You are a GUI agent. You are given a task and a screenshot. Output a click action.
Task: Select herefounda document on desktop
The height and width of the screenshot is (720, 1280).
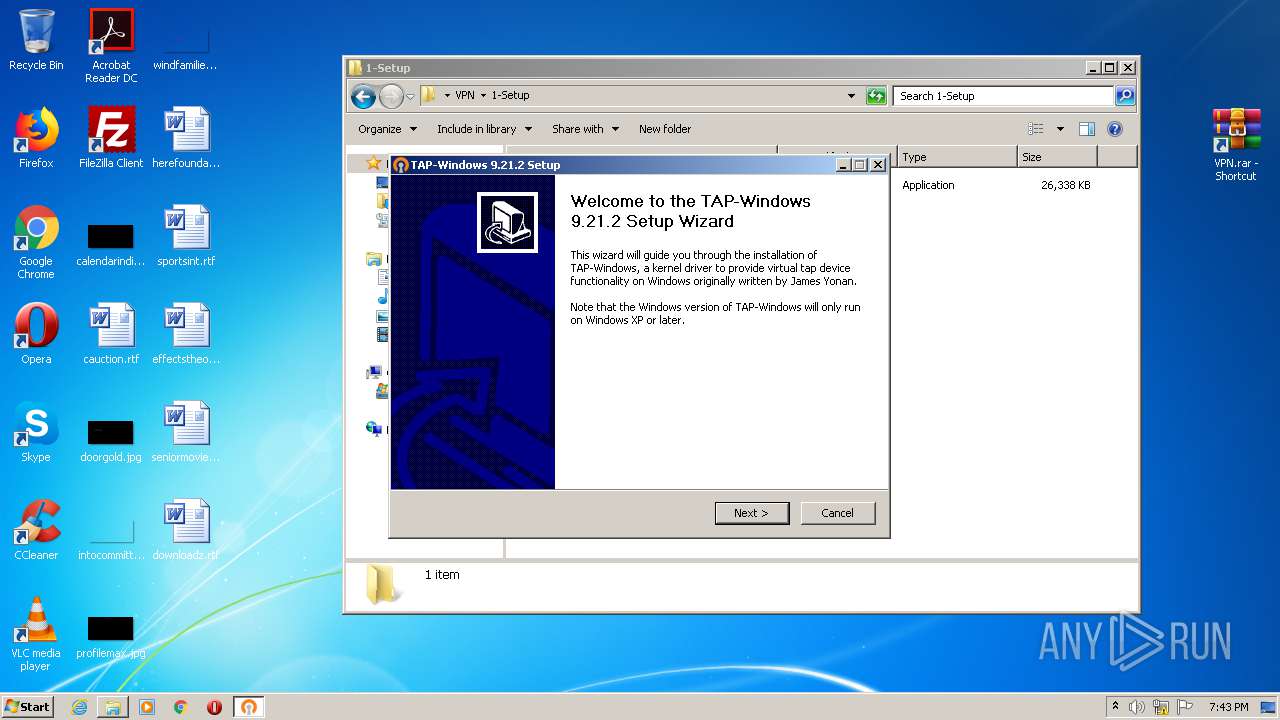coord(186,138)
